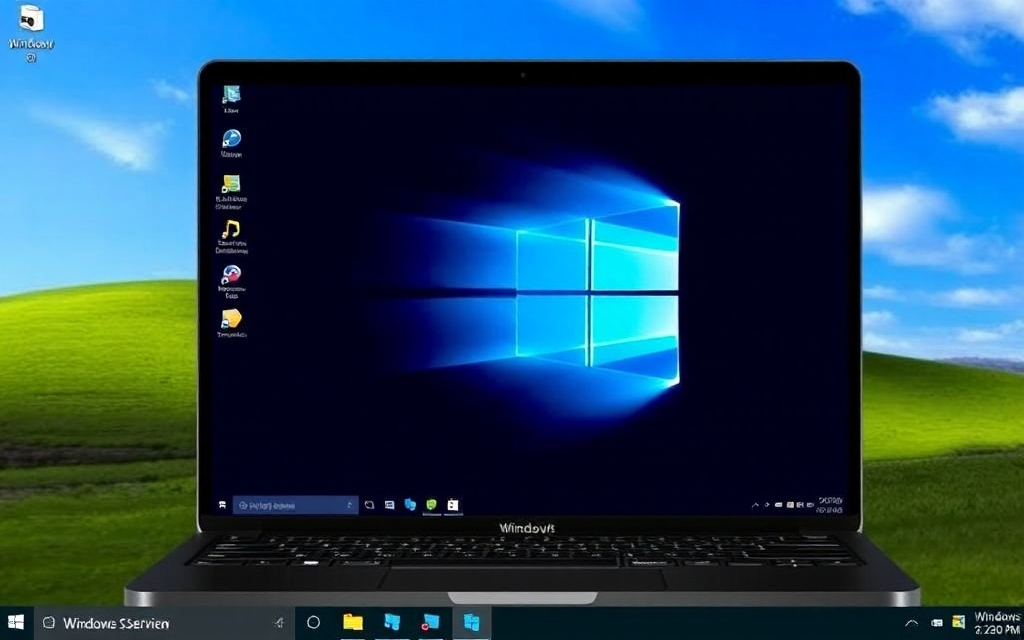Viewport: 1024px width, 640px height.
Task: Expand hidden tray icons on the bottom taskbar
Action: click(911, 623)
